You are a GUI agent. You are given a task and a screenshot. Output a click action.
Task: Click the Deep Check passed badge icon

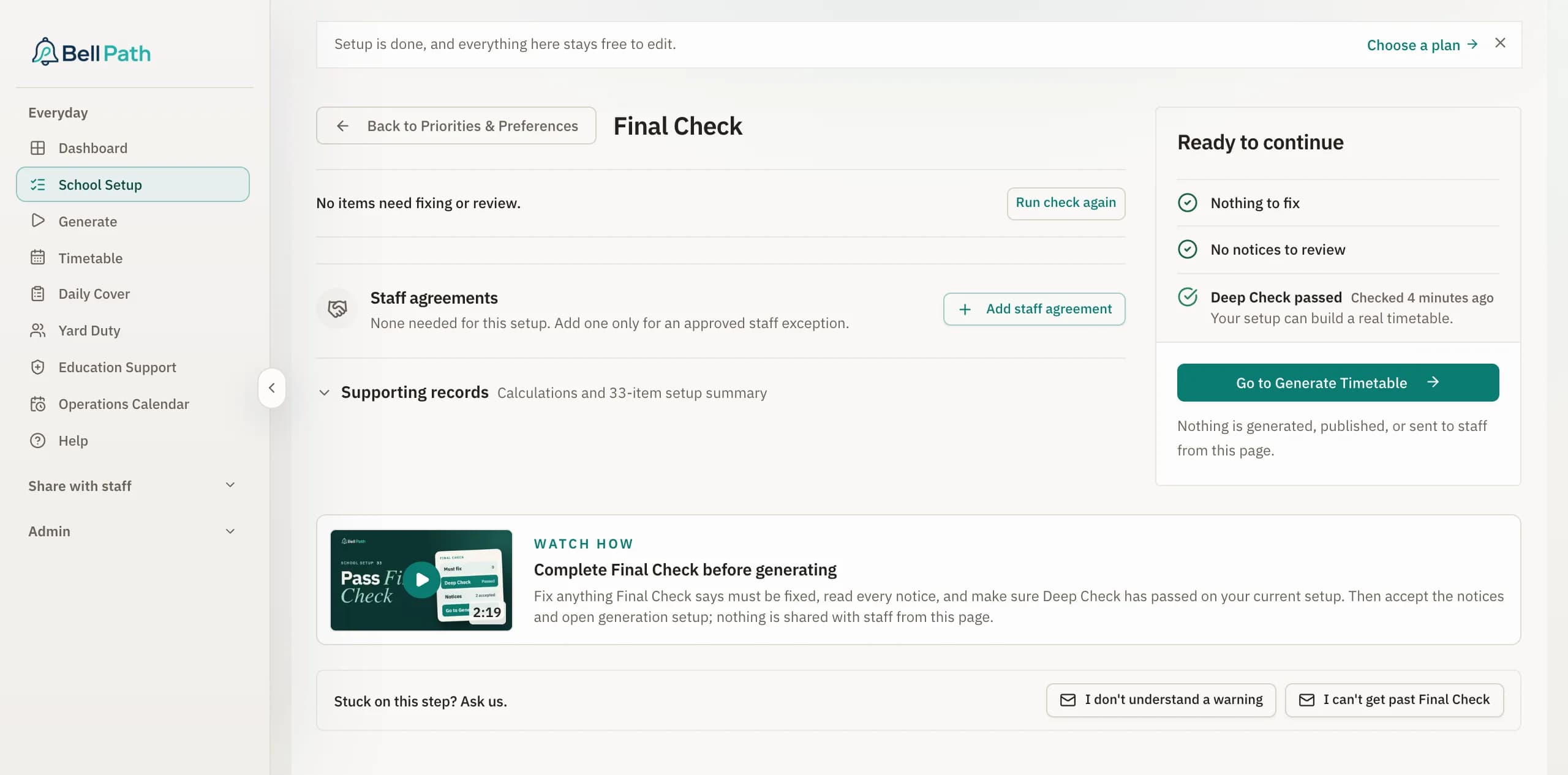pyautogui.click(x=1188, y=297)
